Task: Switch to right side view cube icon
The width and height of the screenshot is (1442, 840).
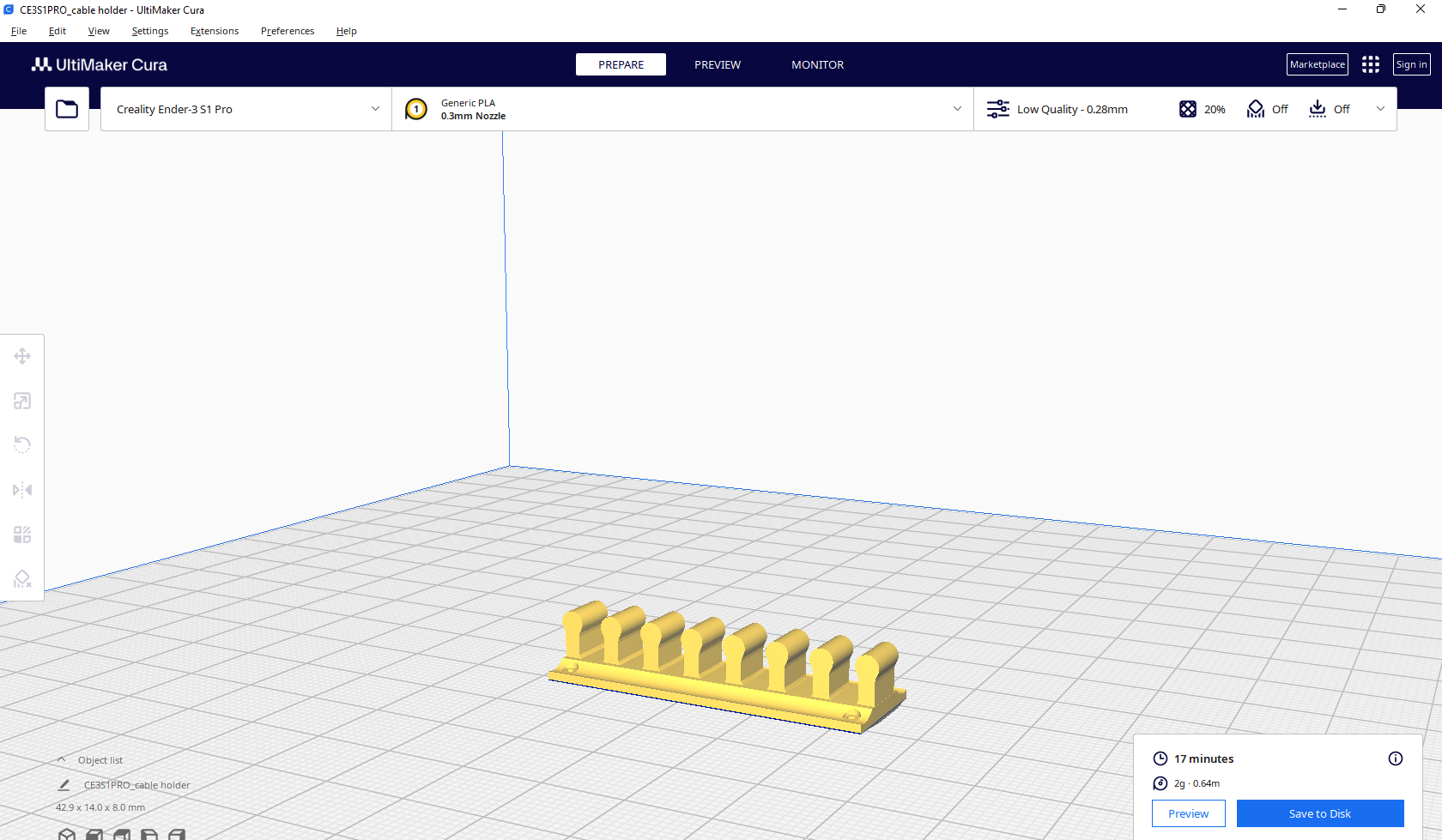Action: (x=177, y=834)
